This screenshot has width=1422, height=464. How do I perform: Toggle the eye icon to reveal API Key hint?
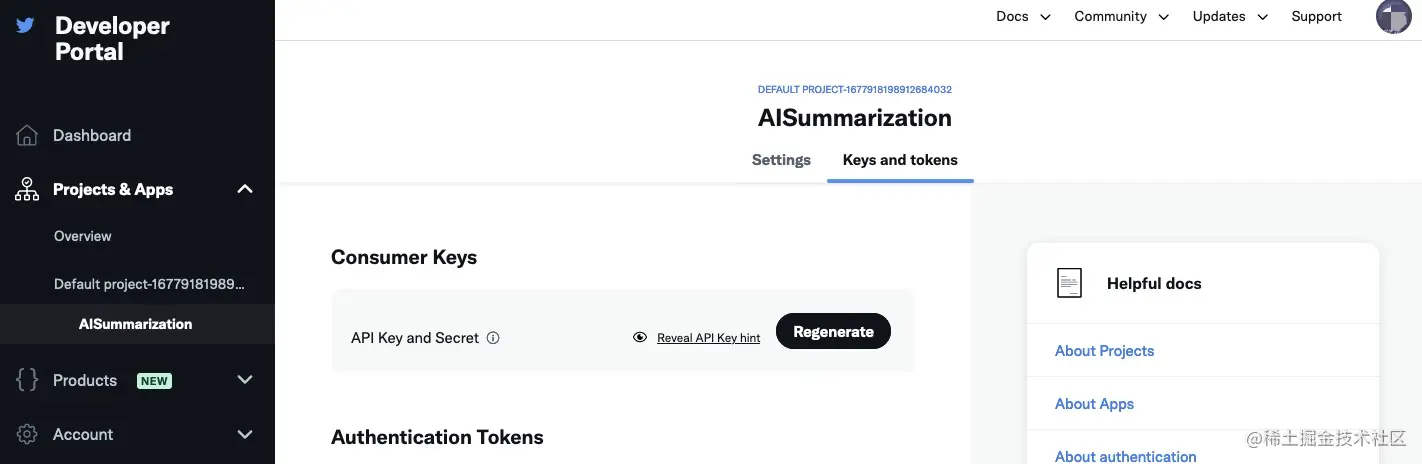tap(640, 338)
